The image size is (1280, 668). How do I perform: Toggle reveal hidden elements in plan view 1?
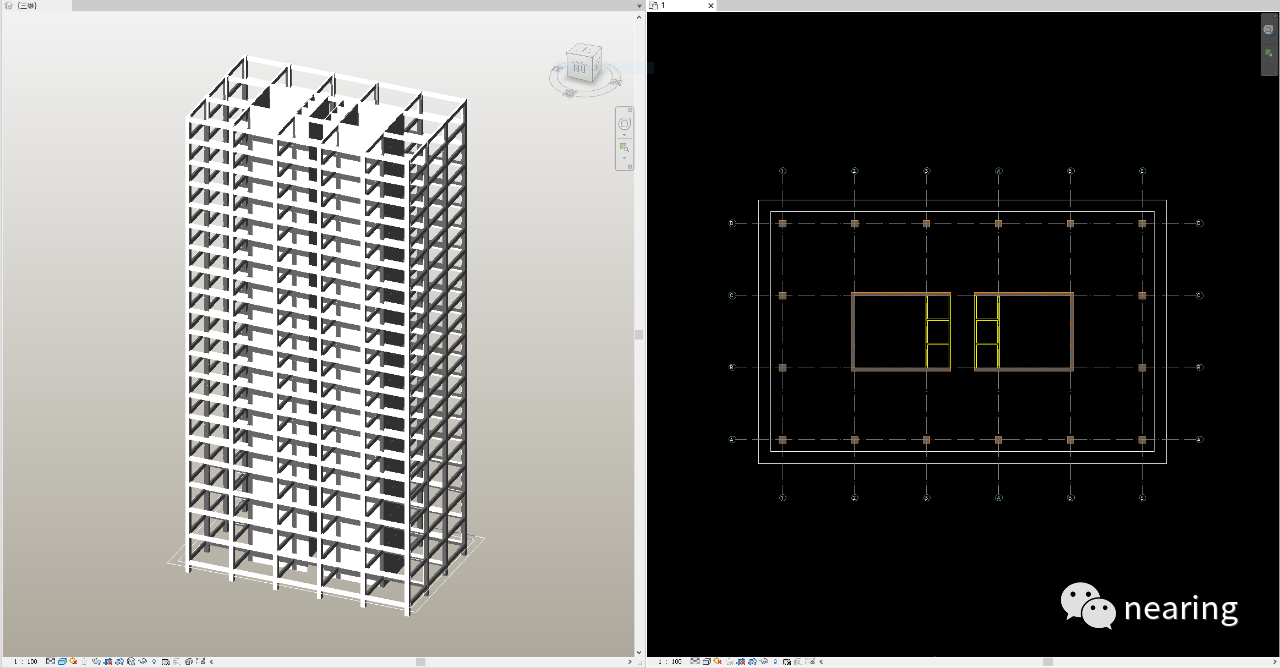[x=775, y=661]
